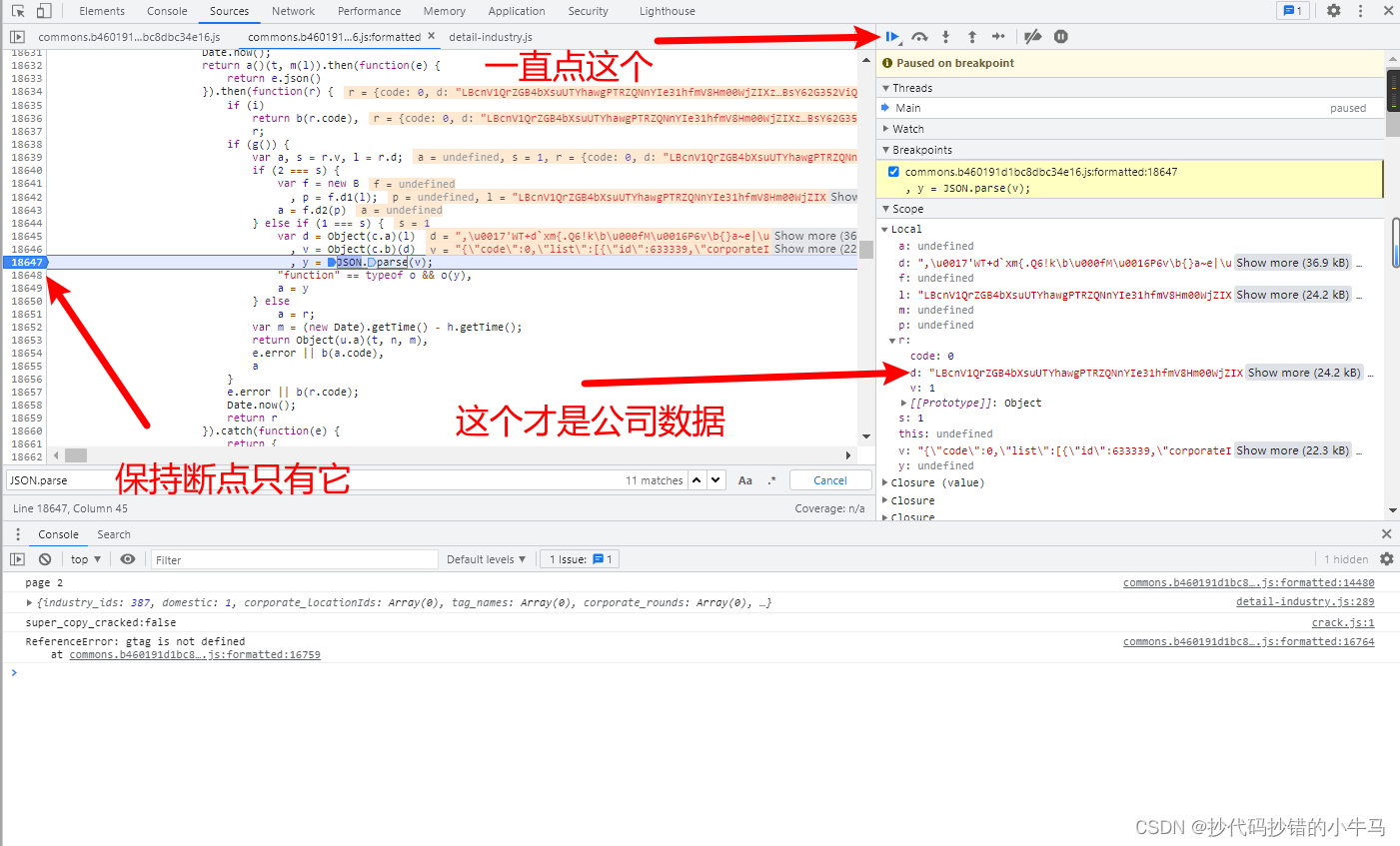
Task: Click the Step debugger icon
Action: 998,37
